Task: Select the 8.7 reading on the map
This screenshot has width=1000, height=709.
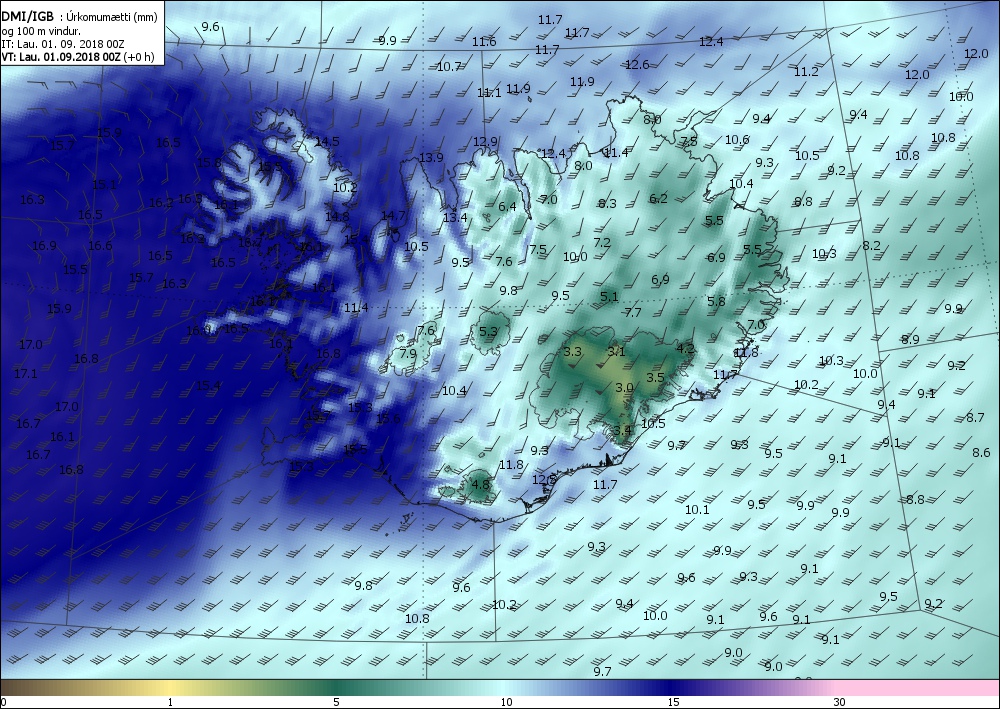Action: pos(975,418)
